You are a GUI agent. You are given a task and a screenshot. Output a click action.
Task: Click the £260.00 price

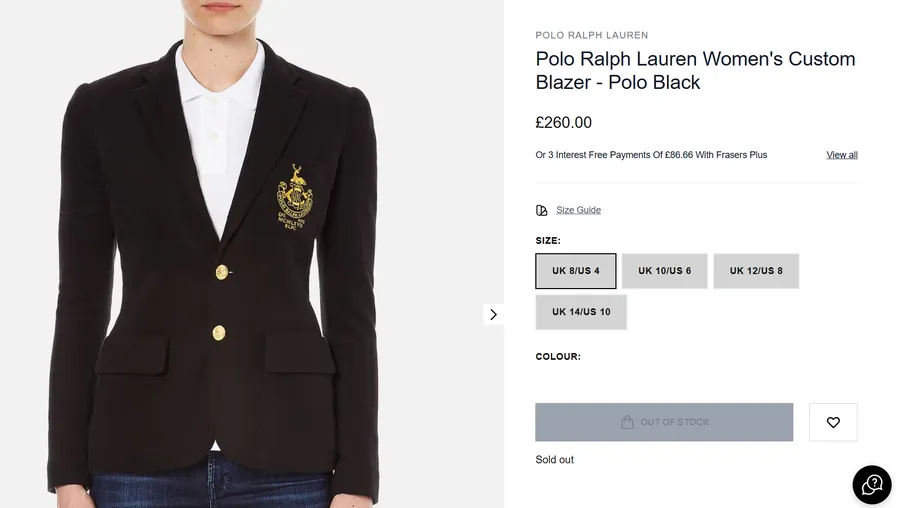pos(564,123)
